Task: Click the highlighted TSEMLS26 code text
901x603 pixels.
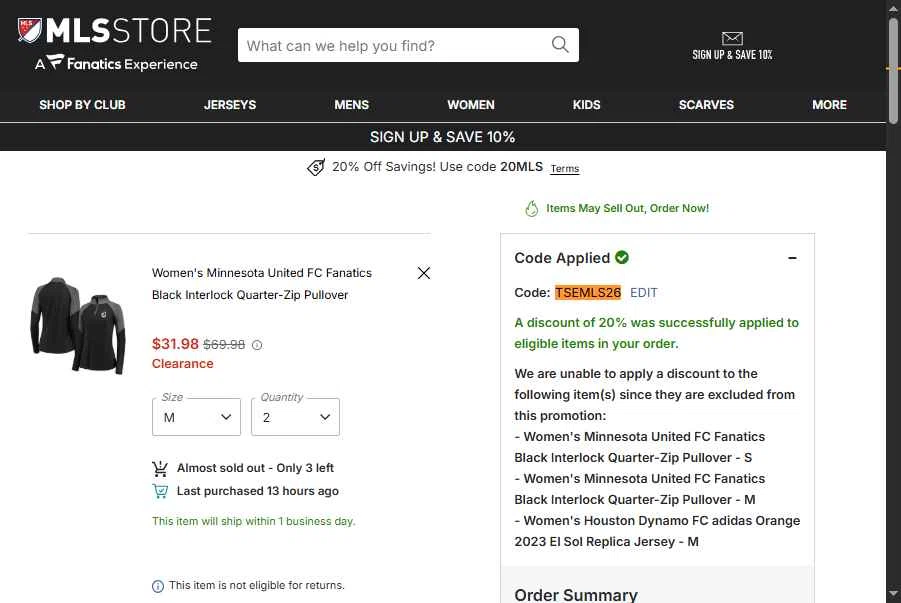Action: pyautogui.click(x=588, y=293)
